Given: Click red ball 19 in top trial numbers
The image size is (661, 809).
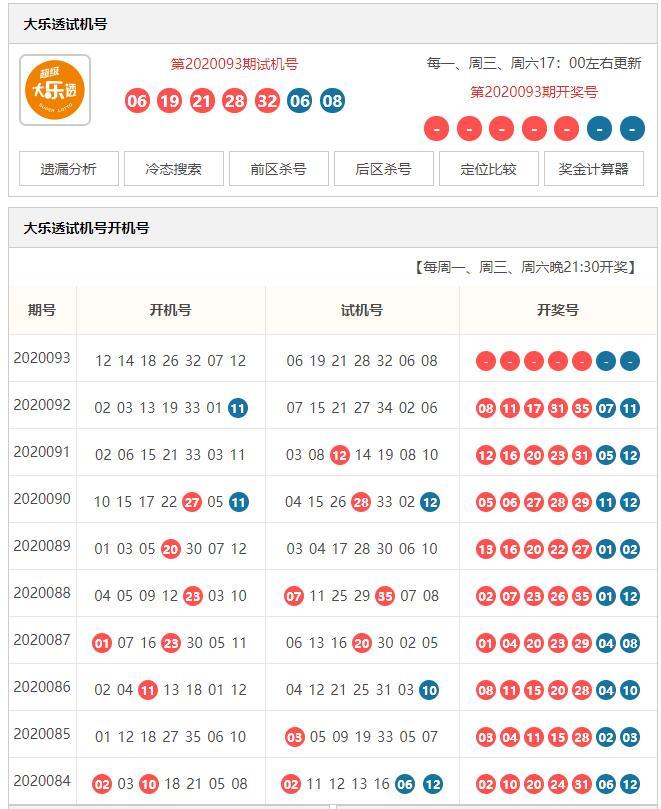Looking at the screenshot, I should [169, 101].
